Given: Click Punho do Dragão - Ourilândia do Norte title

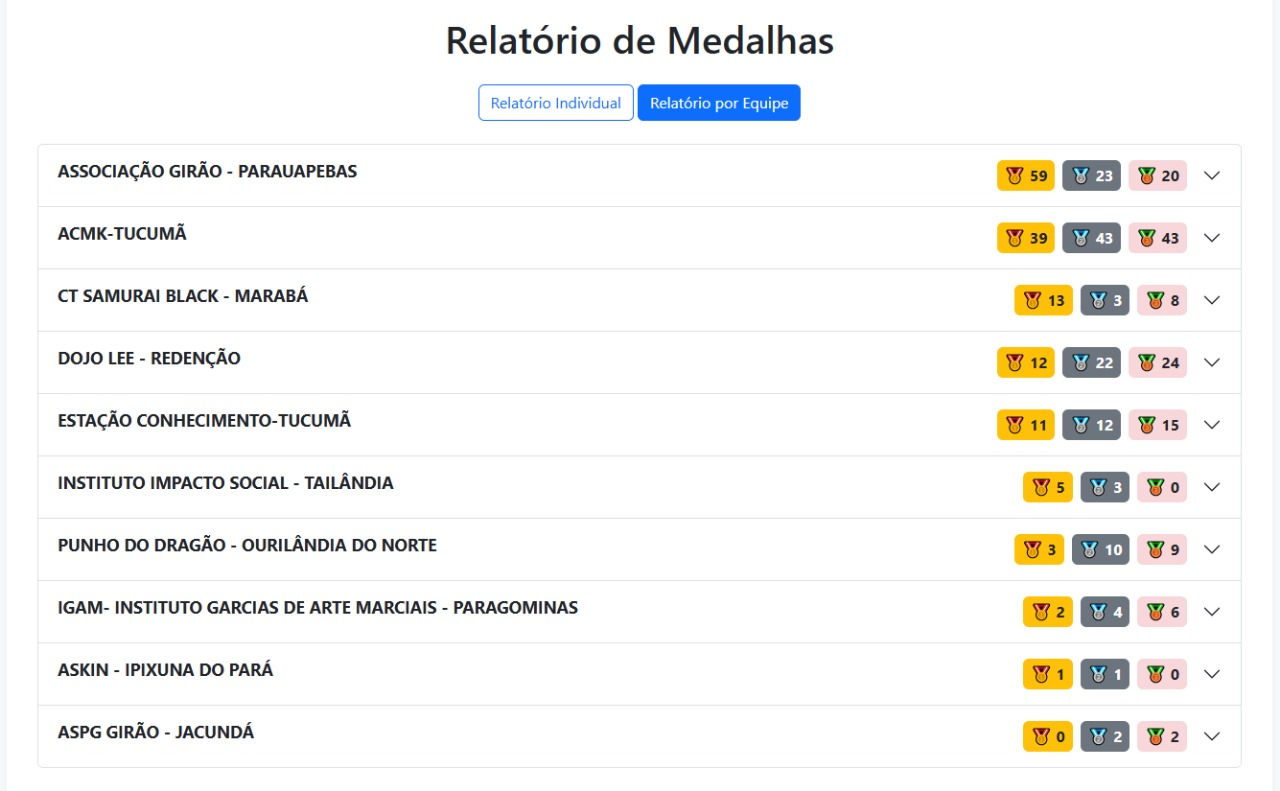Looking at the screenshot, I should [247, 546].
